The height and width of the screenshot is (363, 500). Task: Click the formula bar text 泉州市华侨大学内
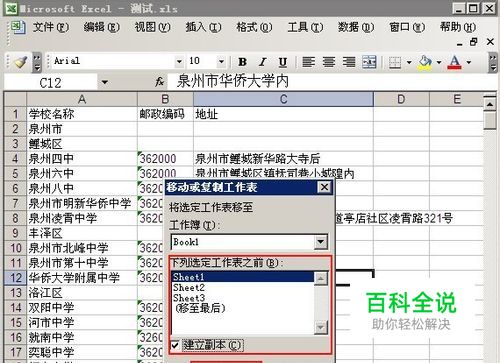[x=233, y=81]
